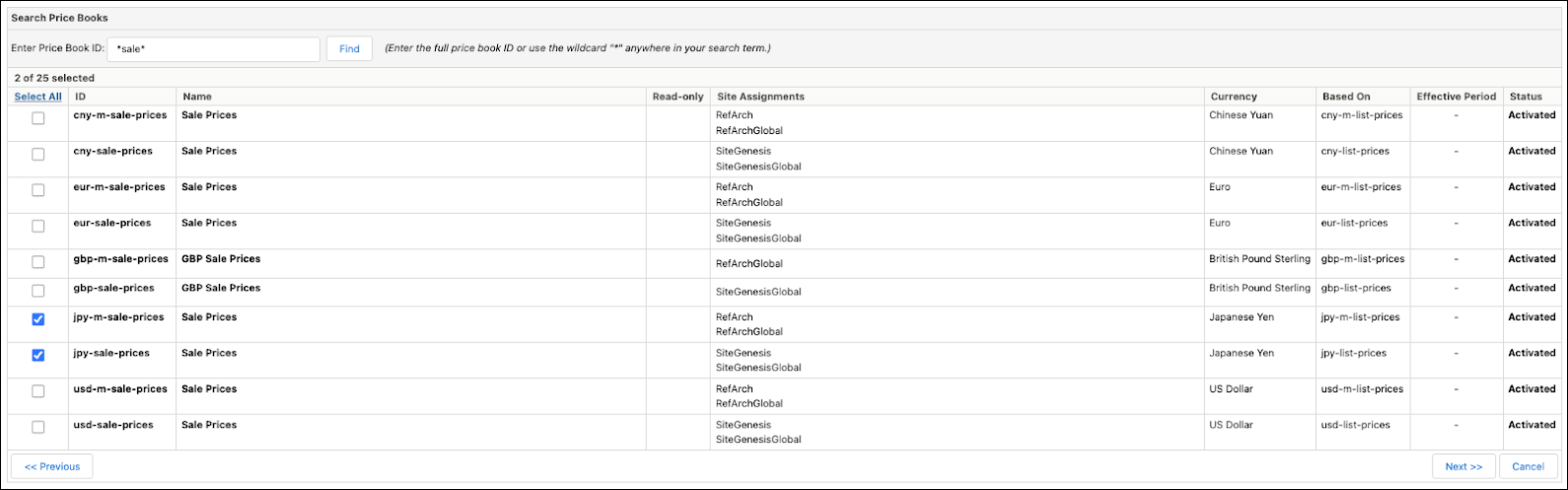Viewport: 1568px width, 490px height.
Task: Click the Cancel button
Action: tap(1528, 466)
